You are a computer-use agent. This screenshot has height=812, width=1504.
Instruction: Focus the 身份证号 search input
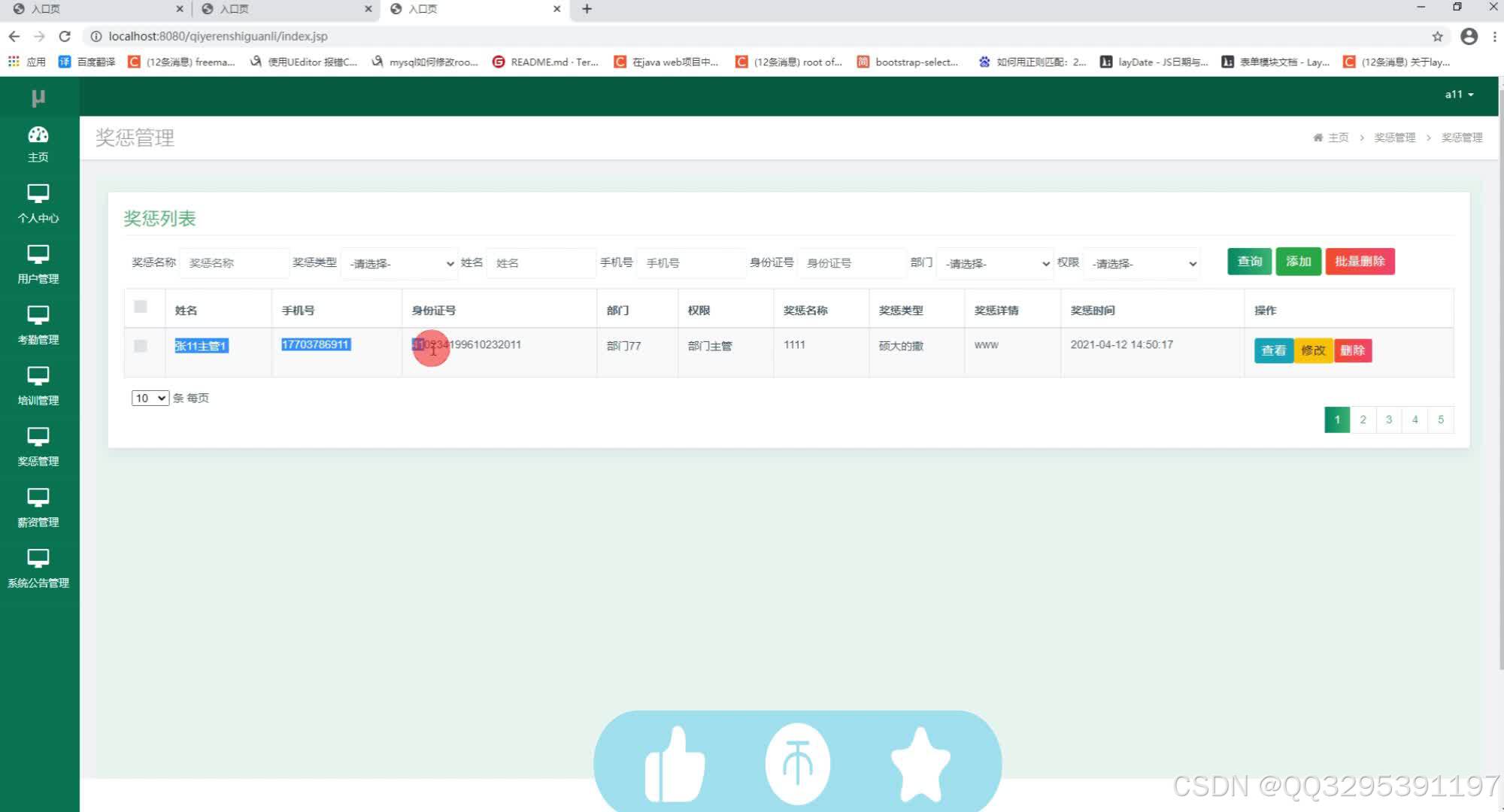pos(851,263)
